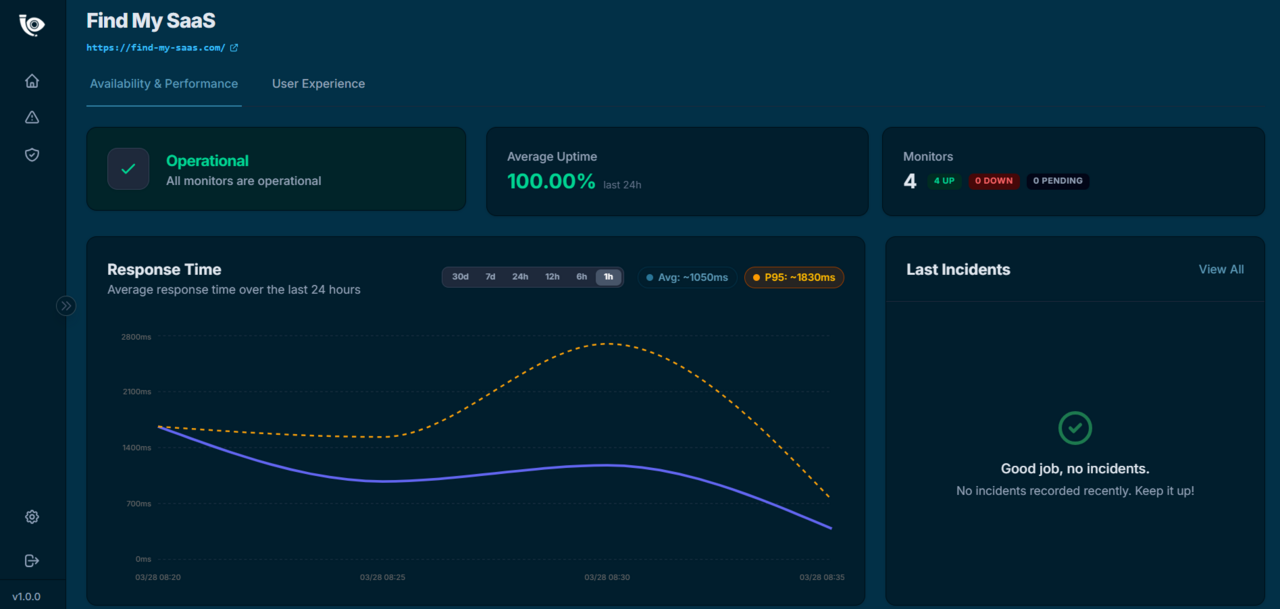The image size is (1280, 609).
Task: Click View All incidents link
Action: click(x=1221, y=269)
